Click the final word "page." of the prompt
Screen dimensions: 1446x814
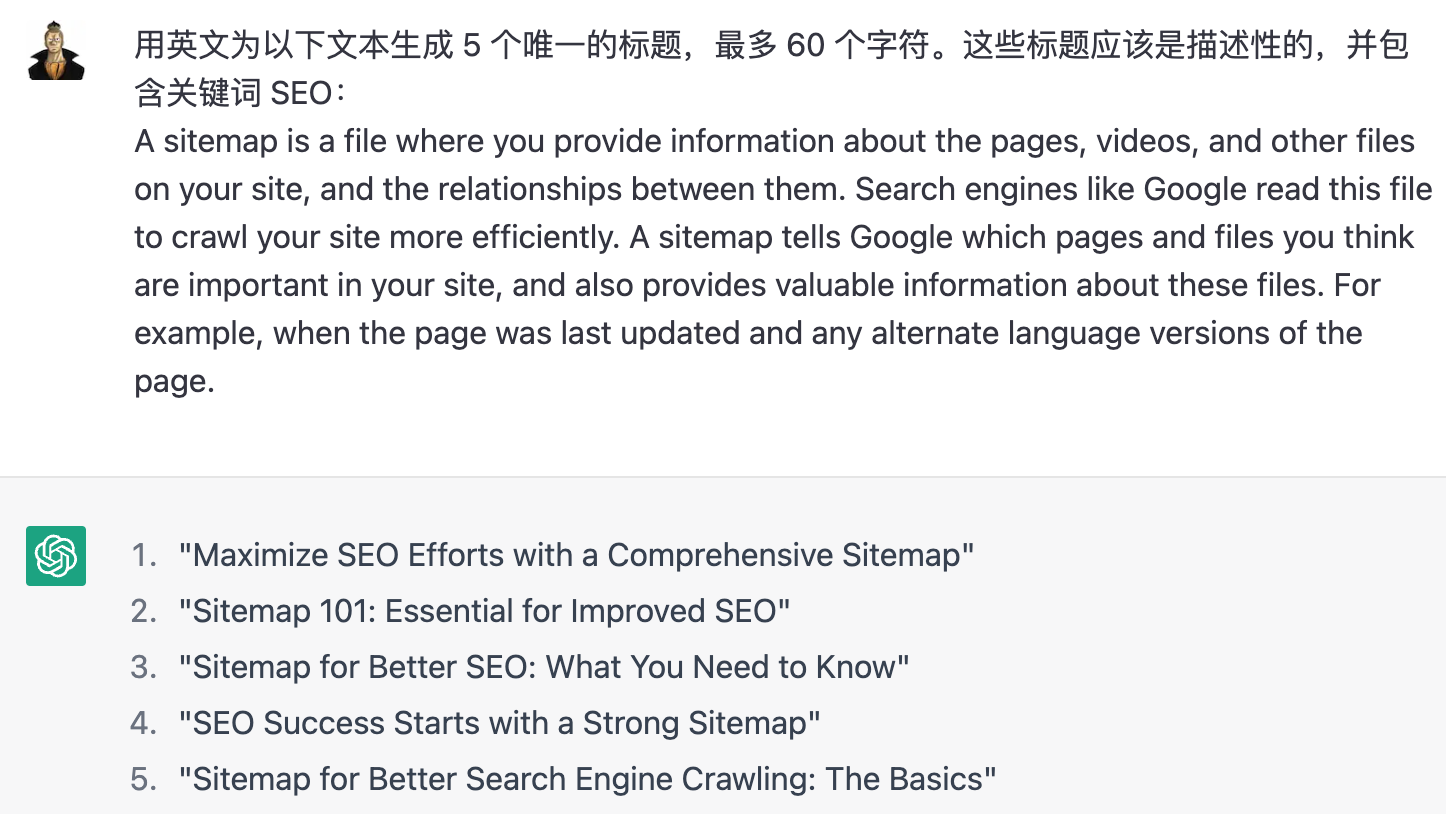point(174,382)
